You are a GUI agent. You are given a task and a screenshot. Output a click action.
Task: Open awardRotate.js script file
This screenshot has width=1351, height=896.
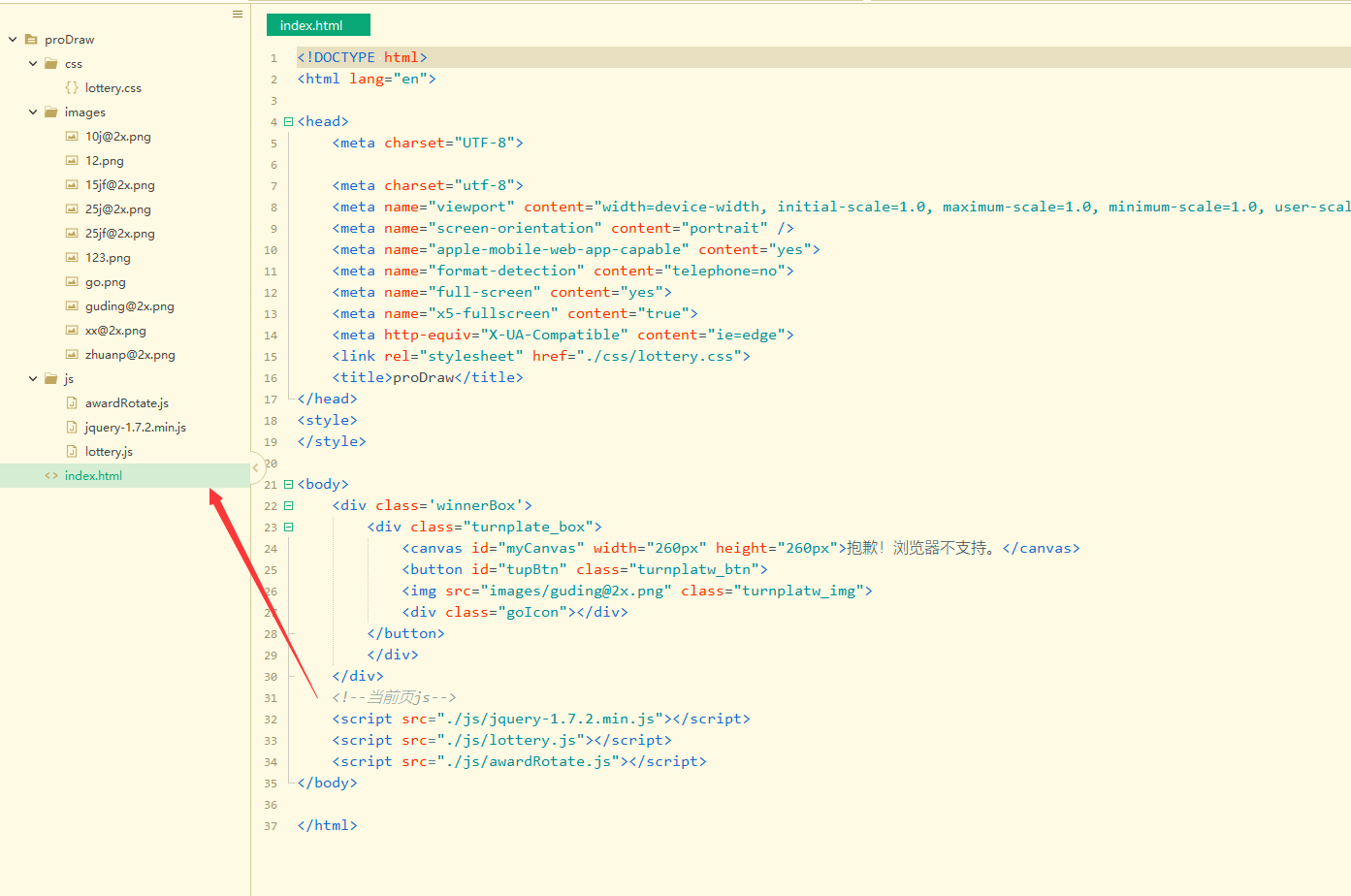[x=127, y=403]
